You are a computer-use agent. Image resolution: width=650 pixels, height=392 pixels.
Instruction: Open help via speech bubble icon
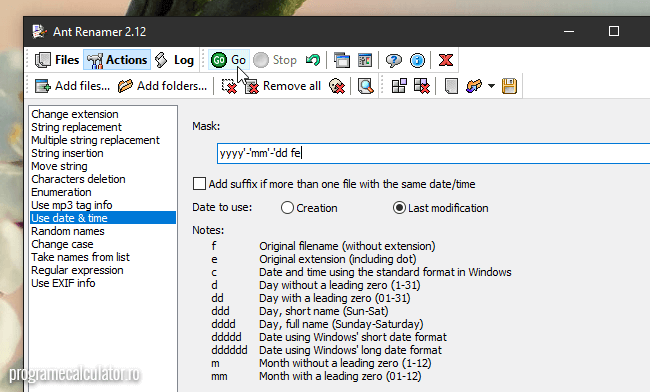pyautogui.click(x=393, y=60)
